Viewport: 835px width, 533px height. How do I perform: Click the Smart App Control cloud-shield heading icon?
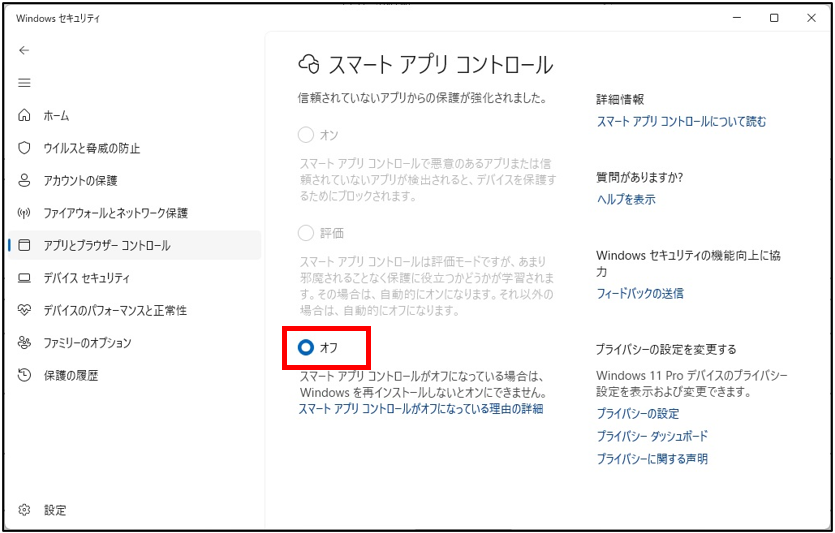tap(309, 64)
